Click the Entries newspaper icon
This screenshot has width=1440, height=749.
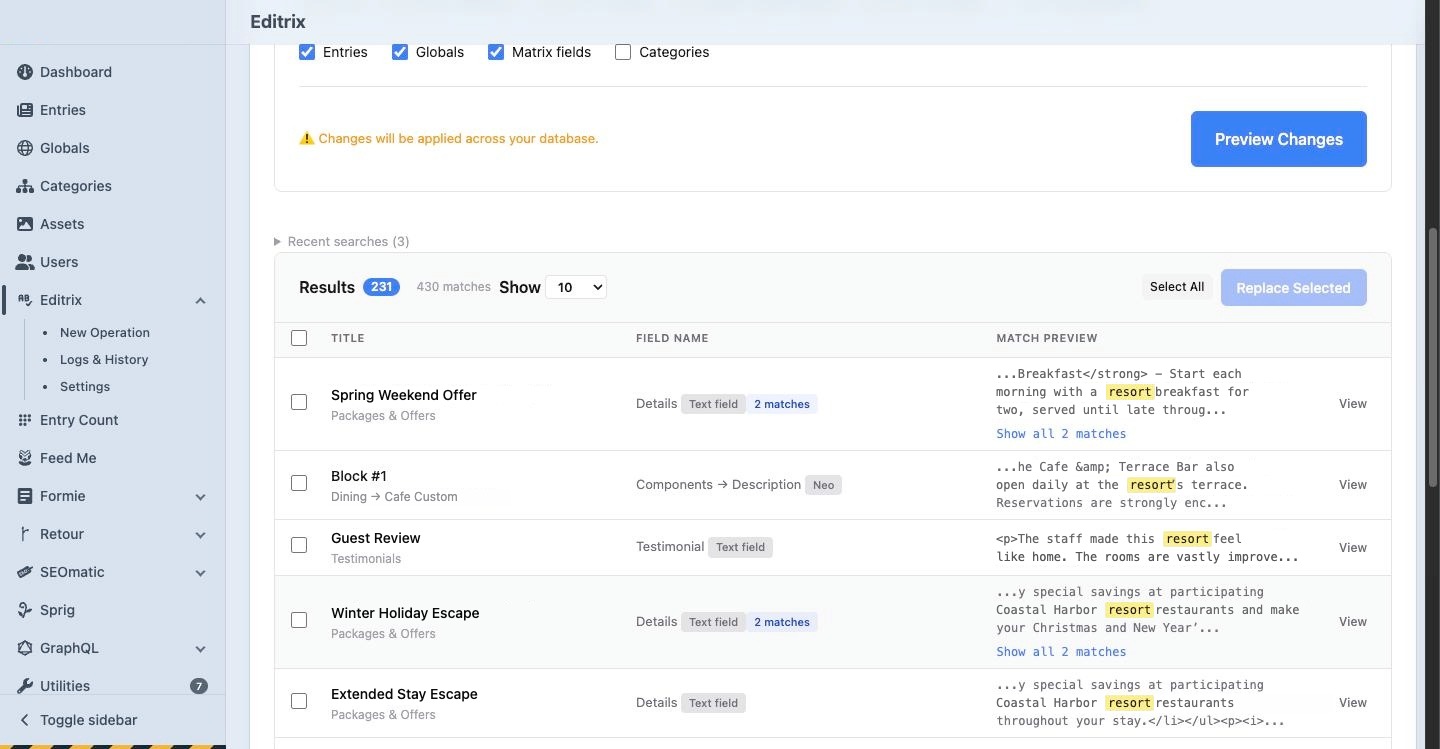[25, 110]
